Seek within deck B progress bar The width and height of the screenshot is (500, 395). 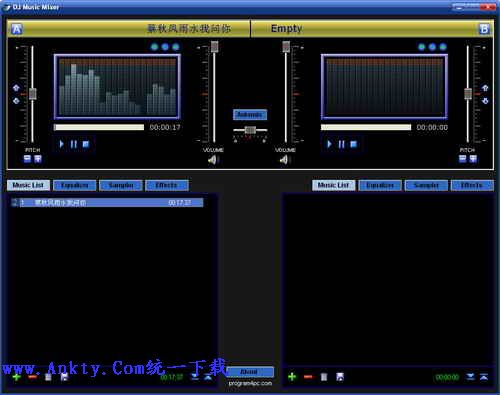pyautogui.click(x=366, y=127)
